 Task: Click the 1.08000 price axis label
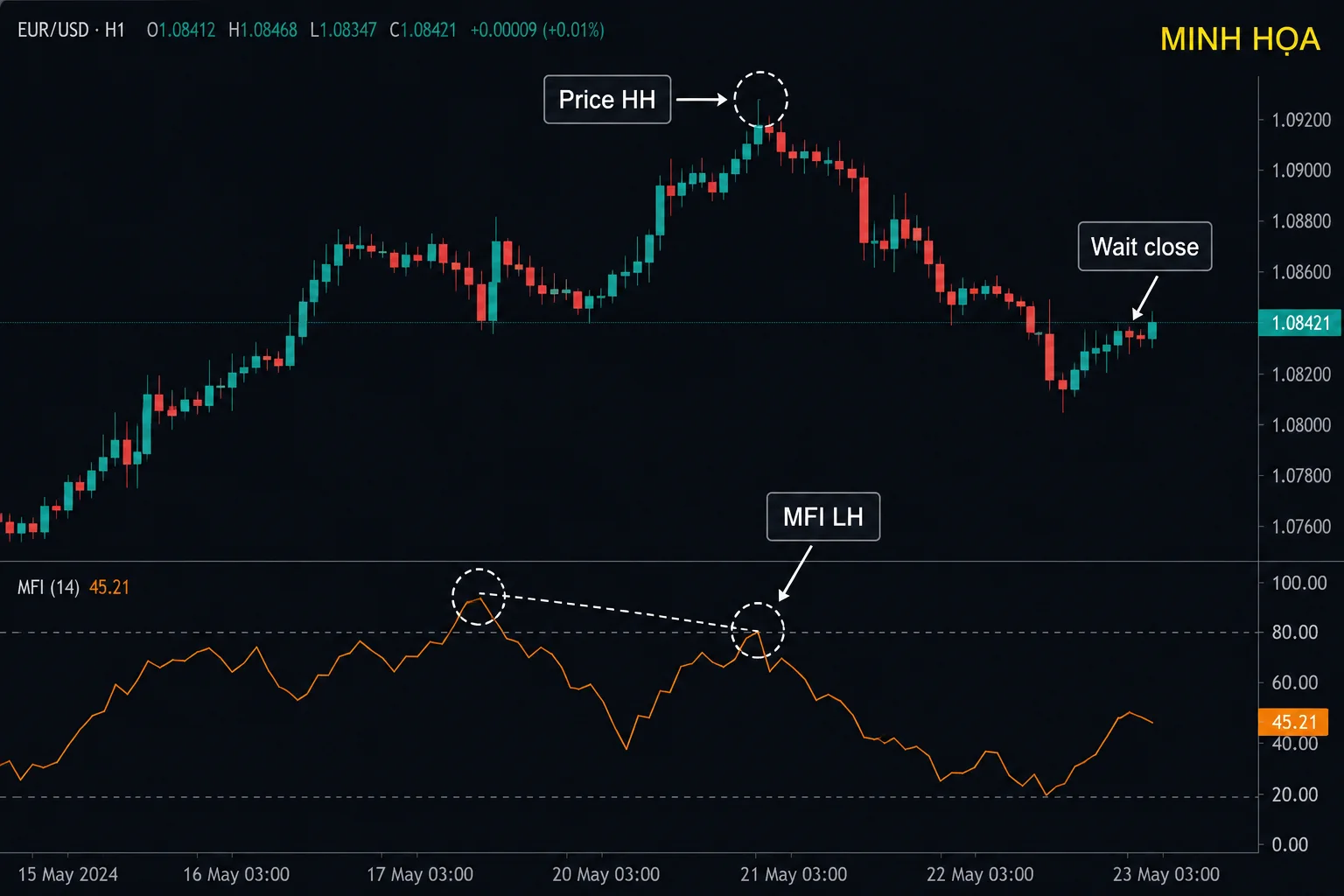click(x=1301, y=425)
